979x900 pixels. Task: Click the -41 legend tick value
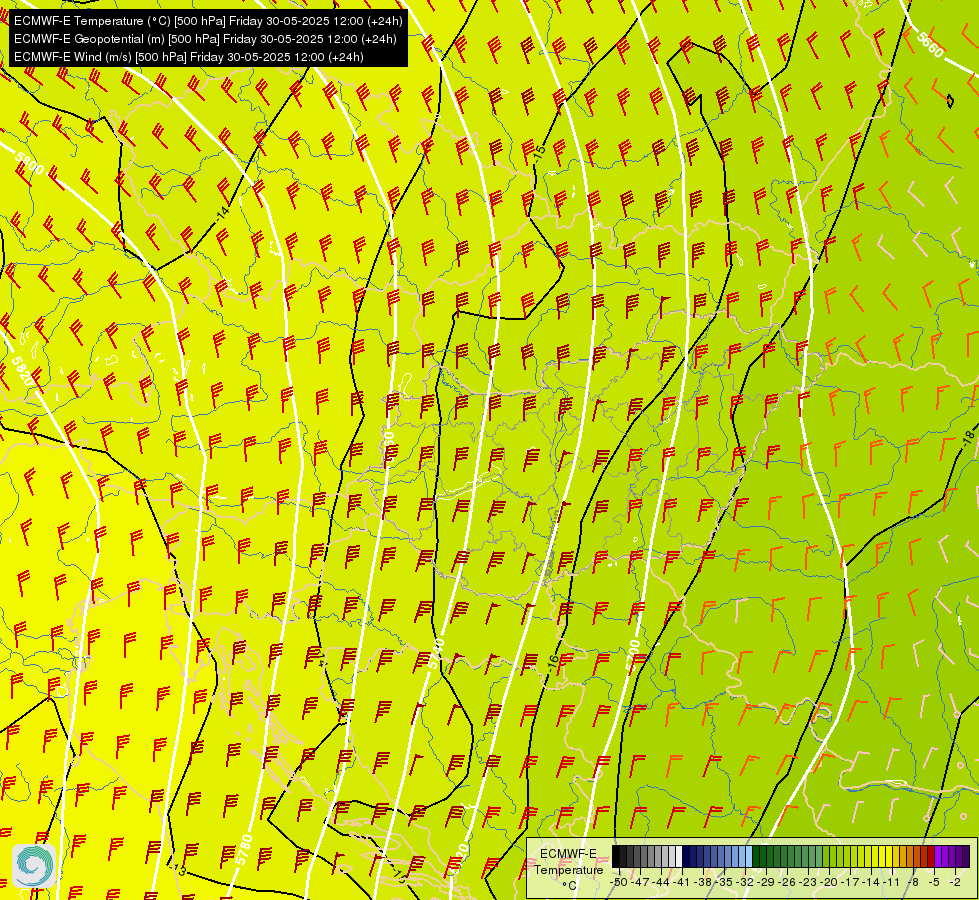pyautogui.click(x=681, y=882)
